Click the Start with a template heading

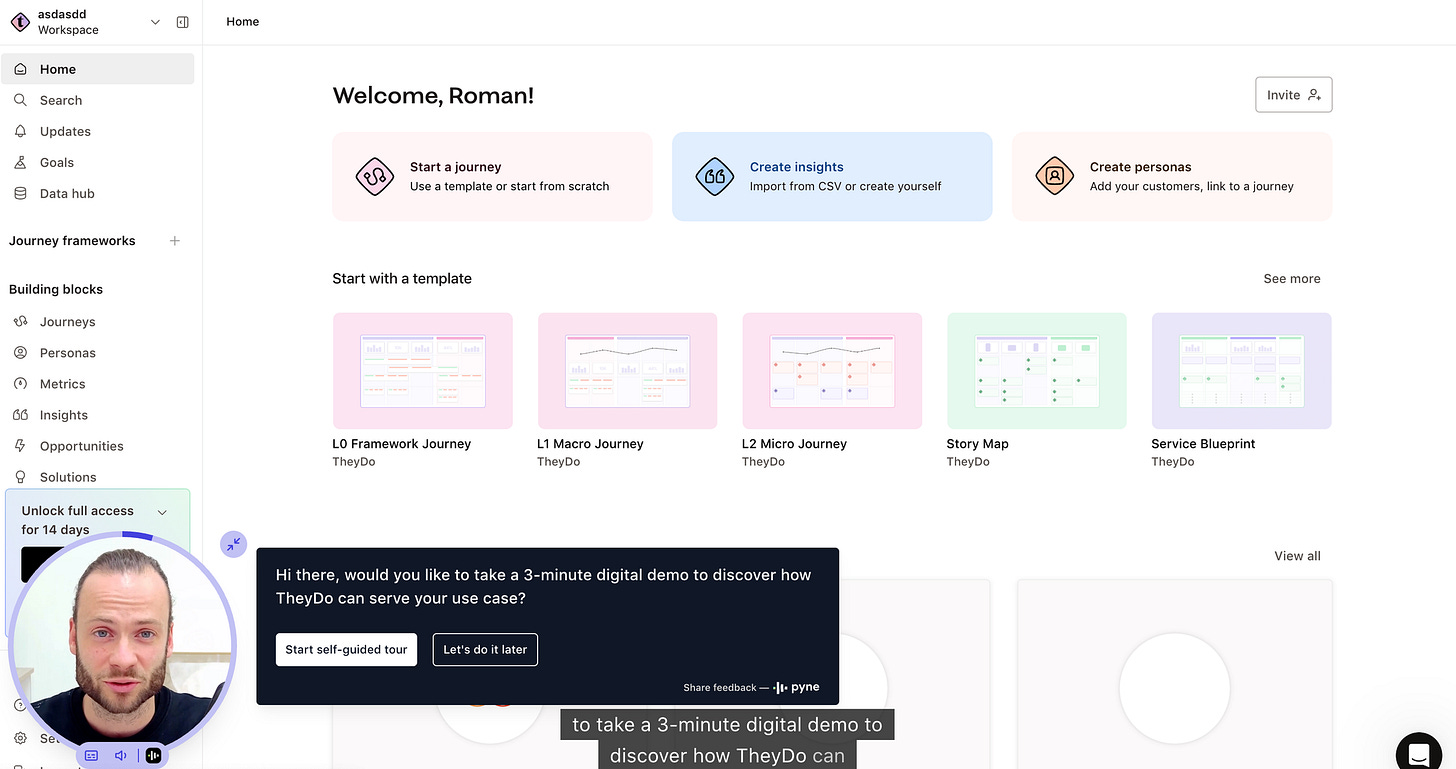click(402, 279)
